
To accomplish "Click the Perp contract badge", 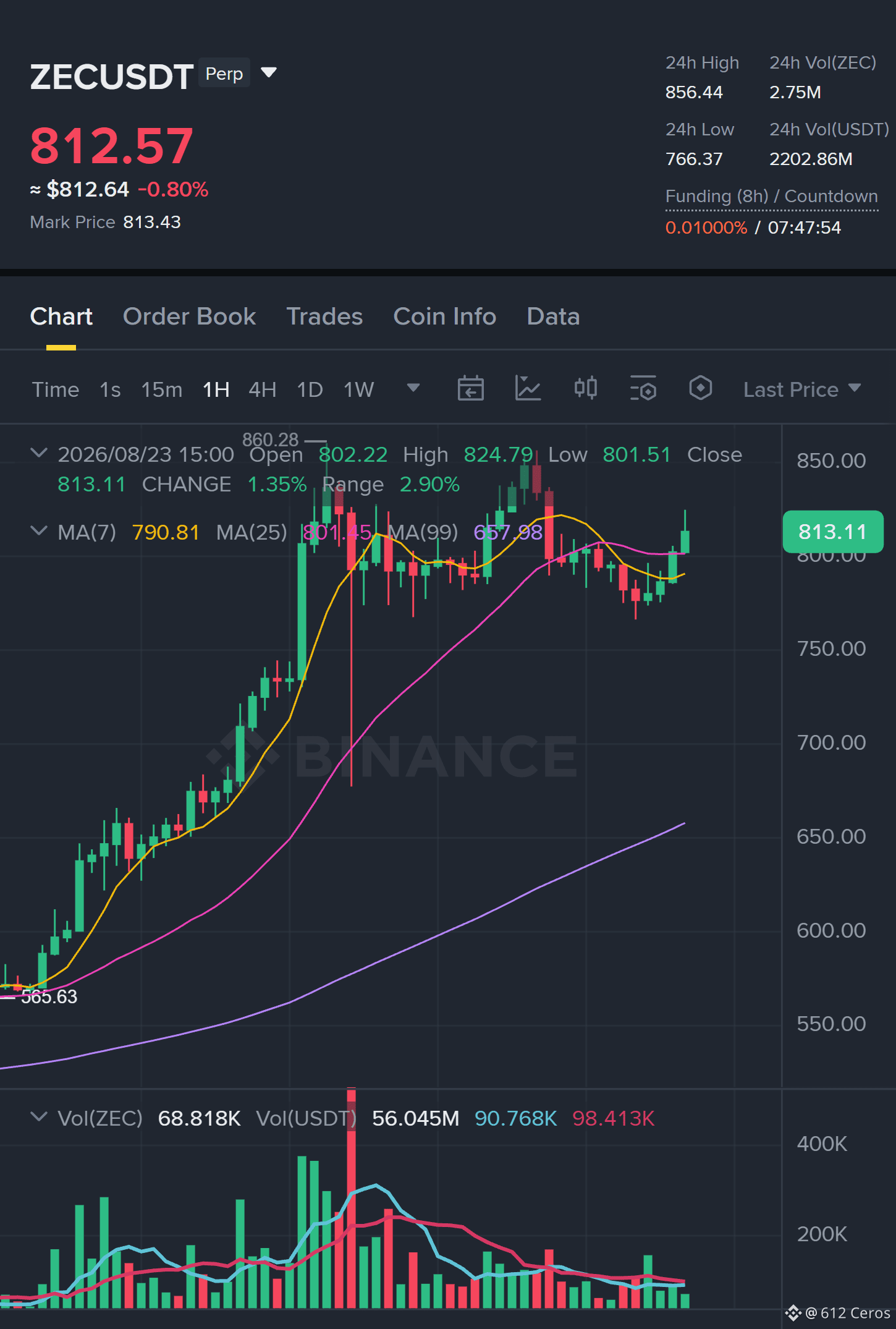I will (224, 74).
